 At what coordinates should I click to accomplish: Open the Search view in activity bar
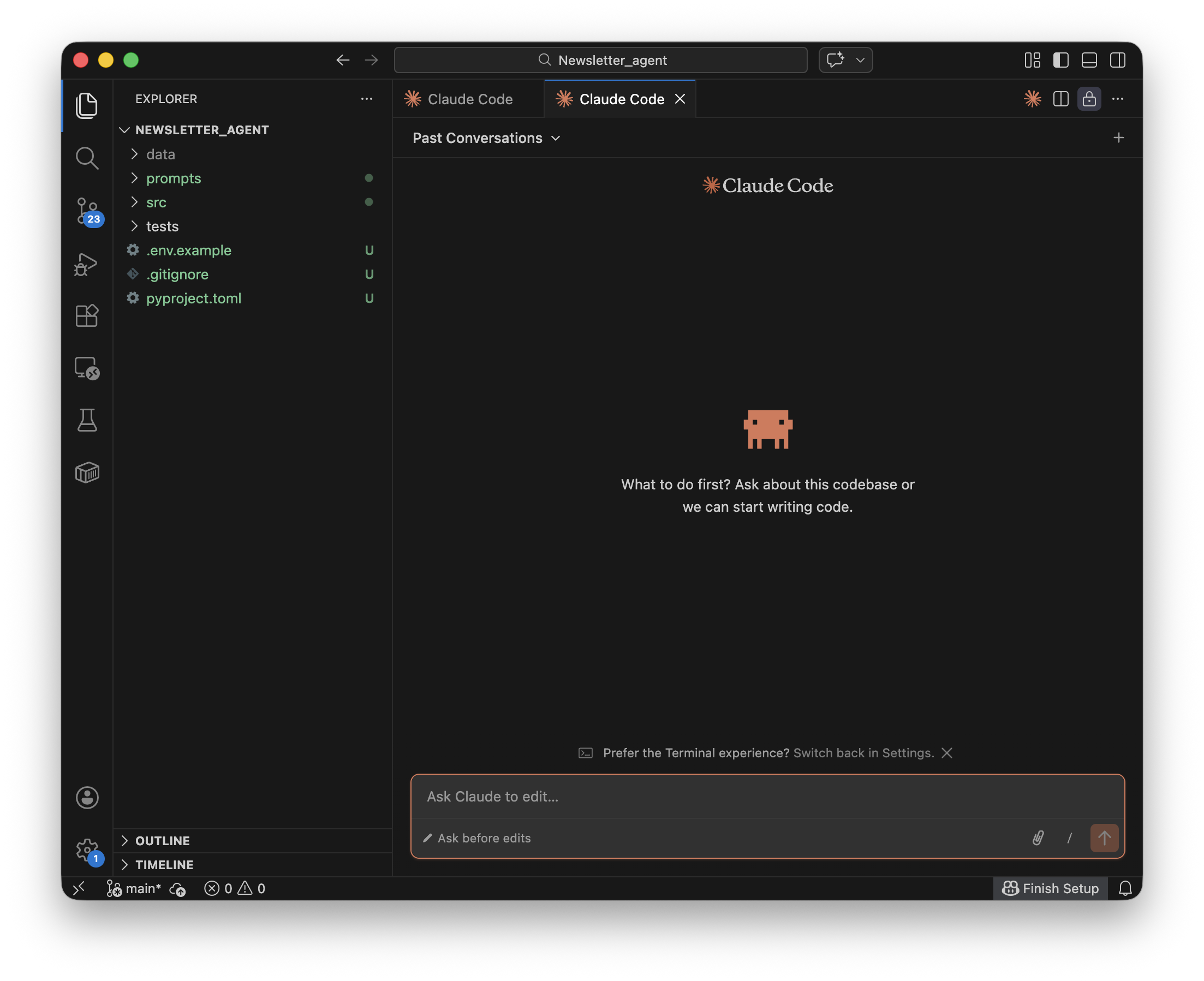[x=86, y=158]
